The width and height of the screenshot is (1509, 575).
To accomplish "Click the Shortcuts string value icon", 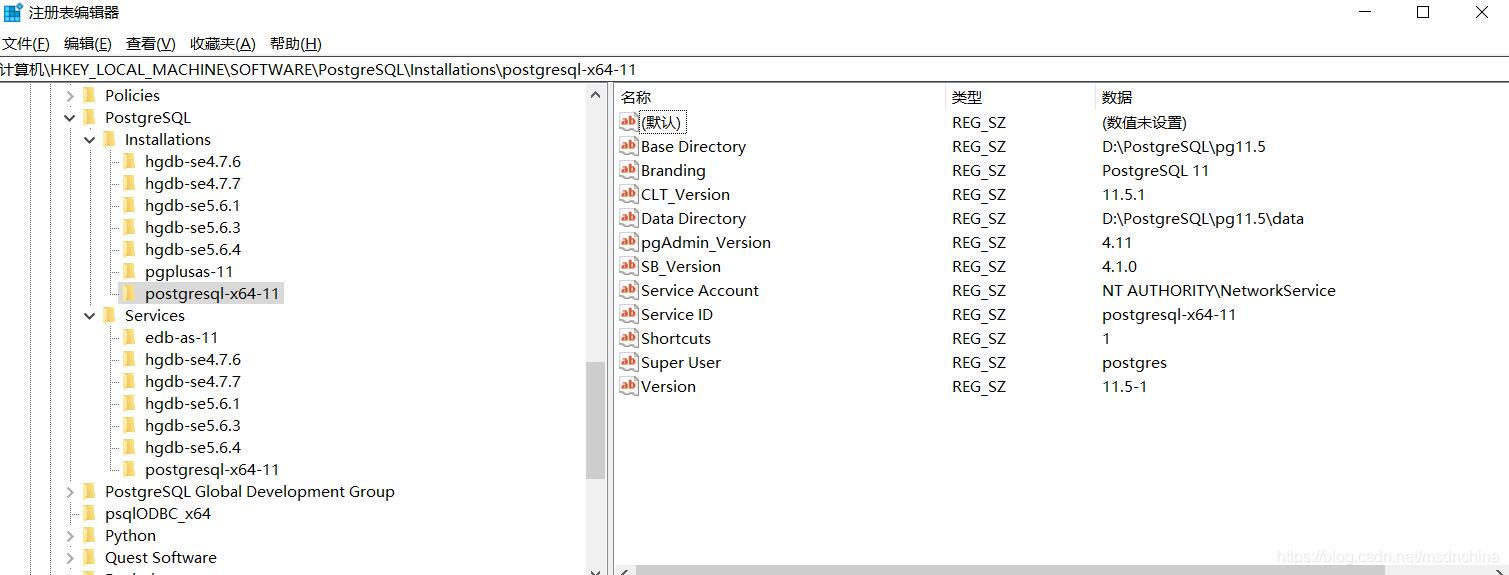I will [628, 338].
